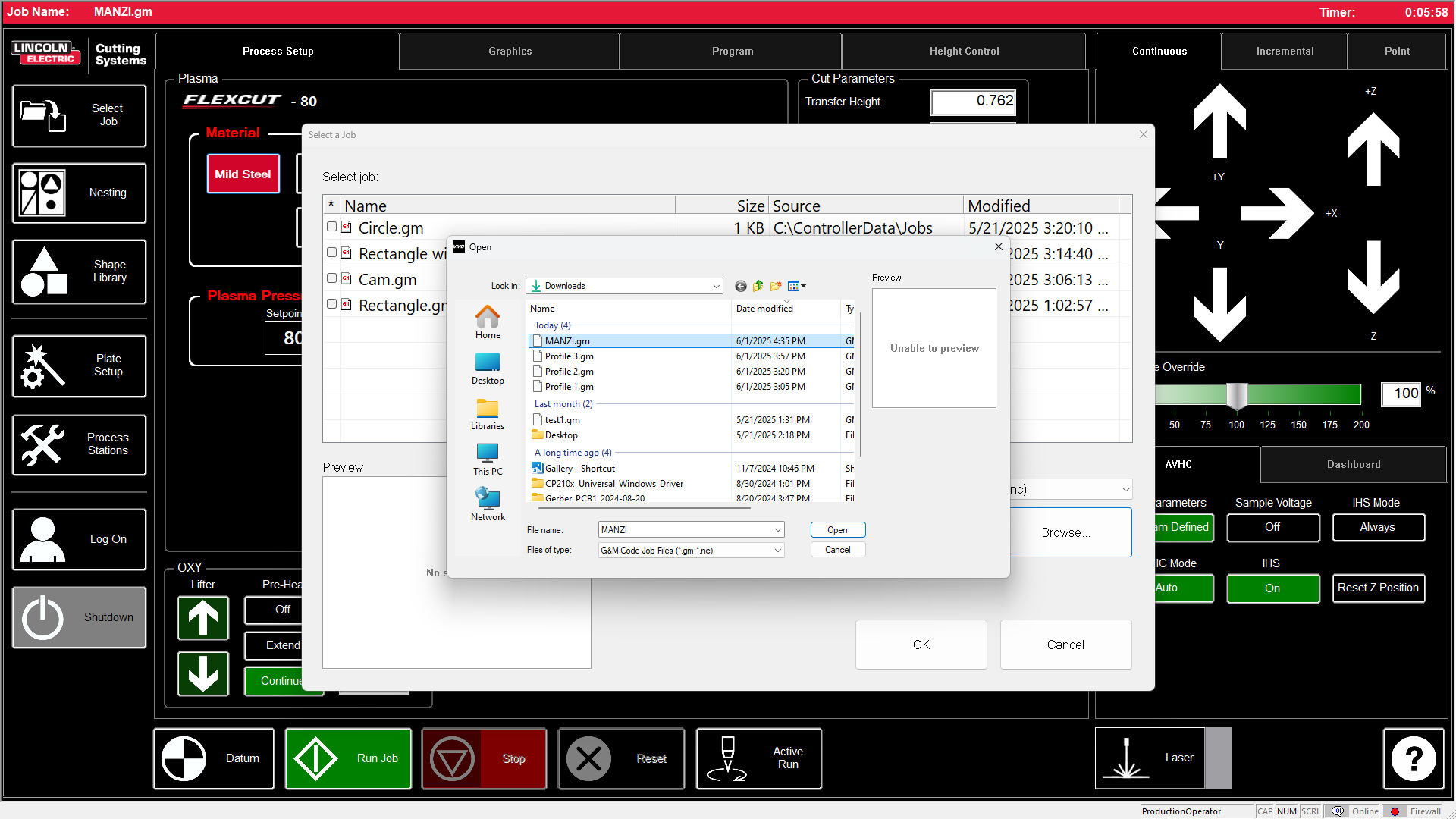
Task: Check the Rectangle.gm job checkbox
Action: 331,304
